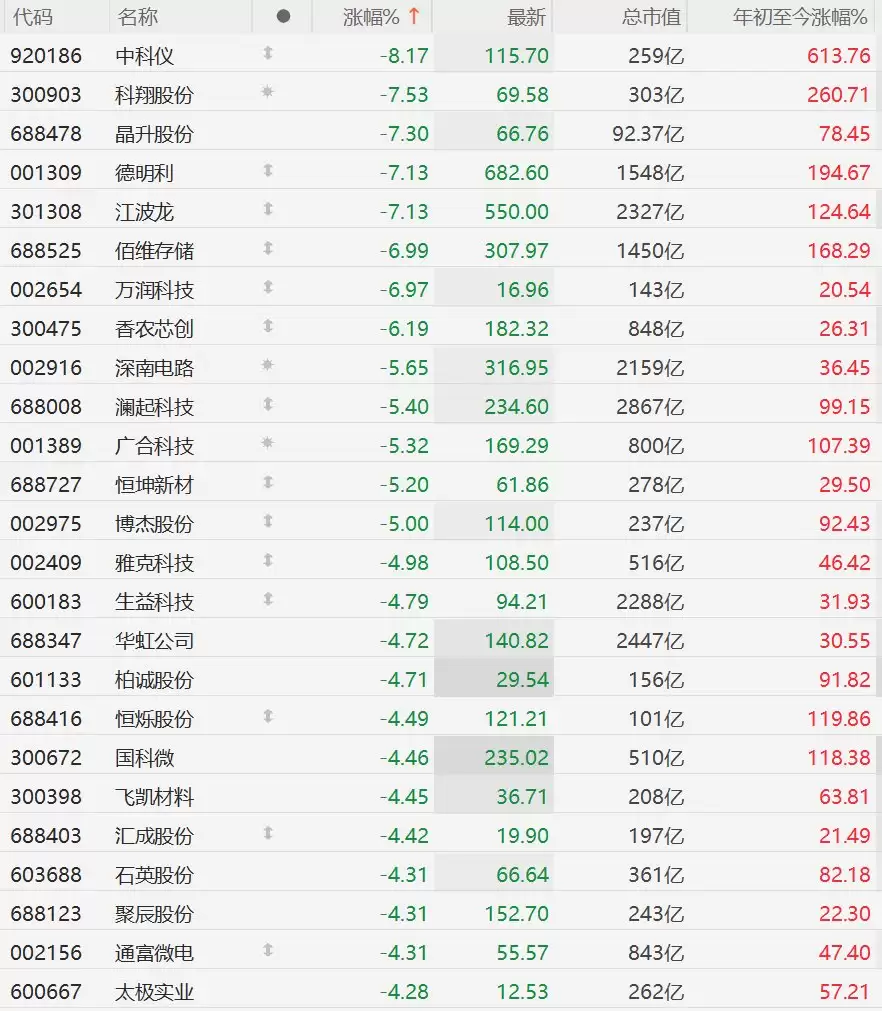
Task: Select stock name 江波龙
Action: point(144,213)
